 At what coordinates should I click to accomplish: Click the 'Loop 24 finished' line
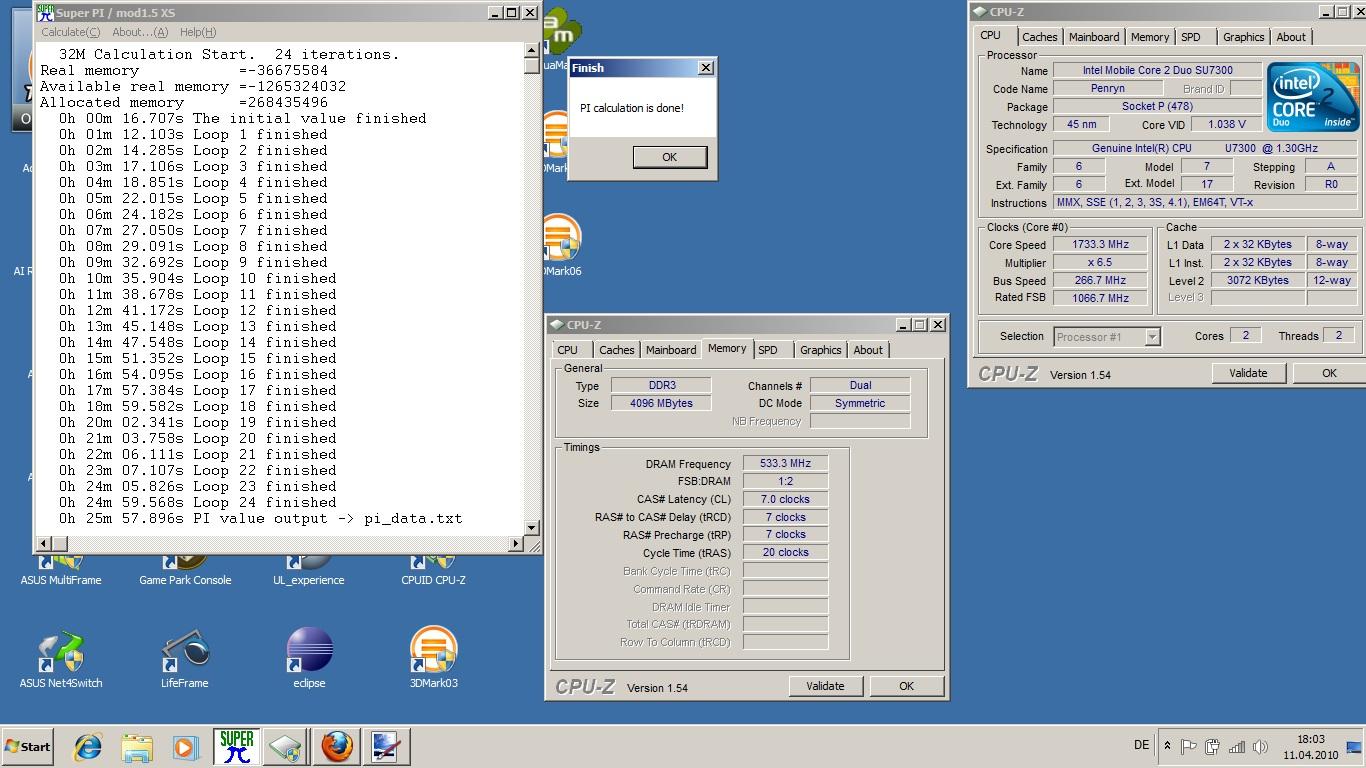click(198, 502)
